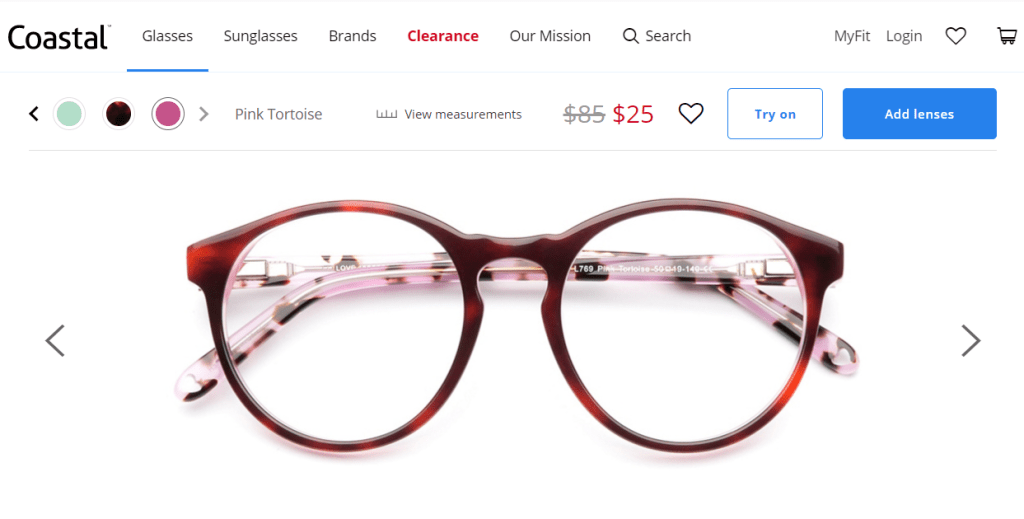The width and height of the screenshot is (1024, 519).
Task: Select the Pink Tortoise color swatch
Action: pyautogui.click(x=167, y=113)
